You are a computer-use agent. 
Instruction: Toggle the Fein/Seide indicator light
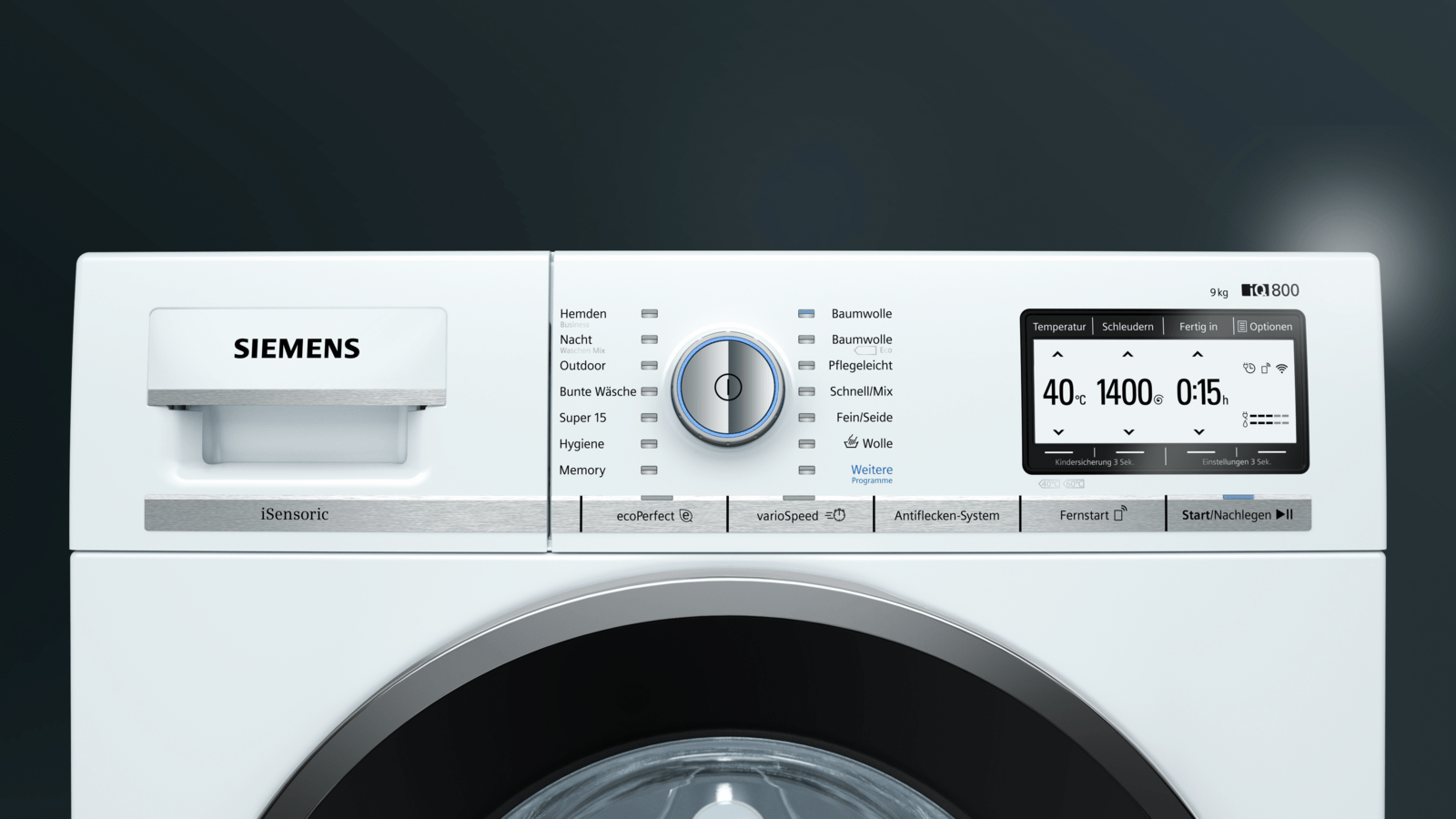(x=806, y=418)
